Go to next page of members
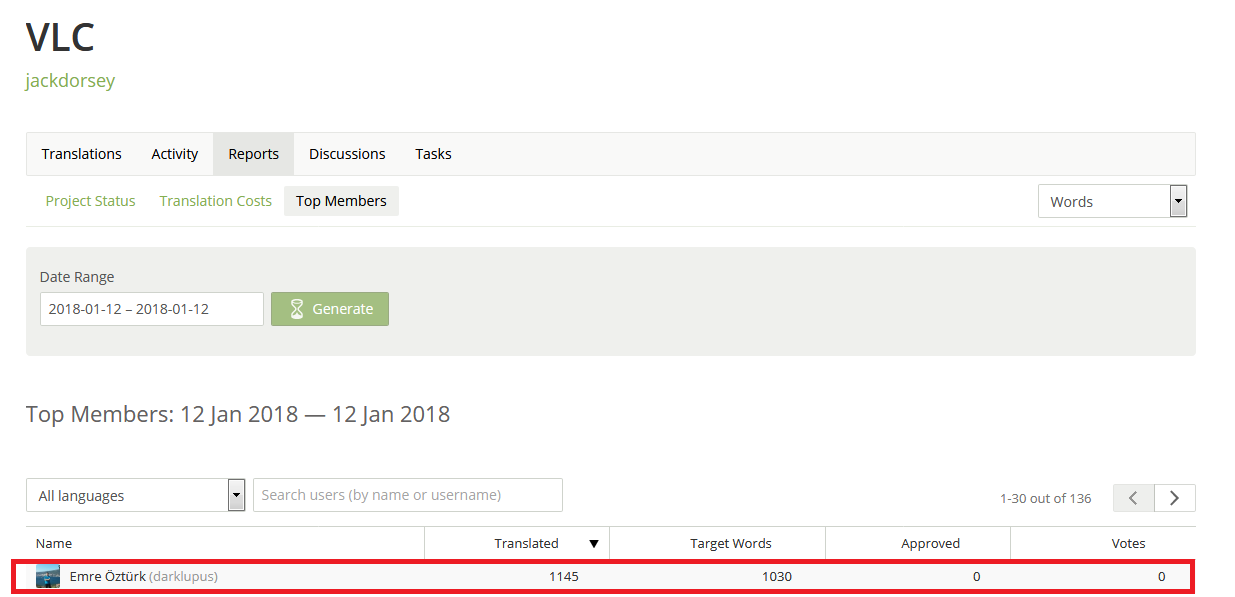Image resolution: width=1235 pixels, height=597 pixels. (x=1175, y=498)
